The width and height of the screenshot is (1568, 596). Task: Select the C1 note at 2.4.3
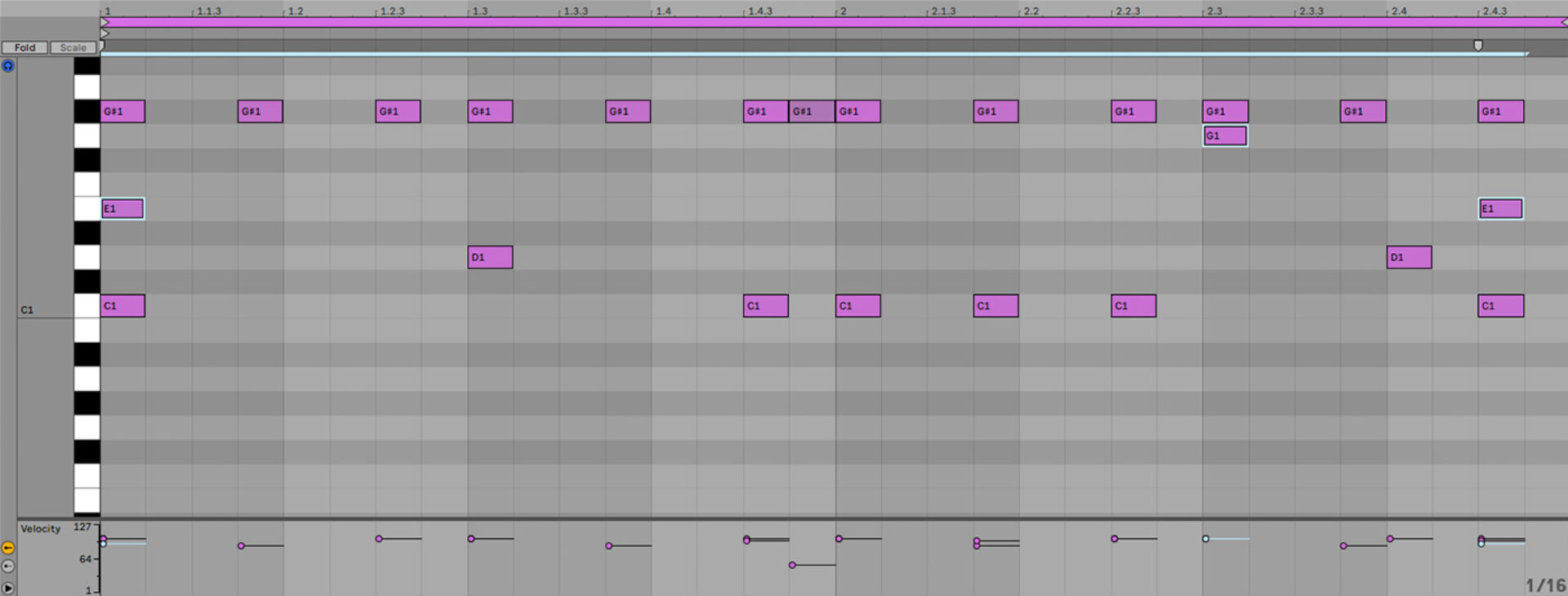point(1501,306)
